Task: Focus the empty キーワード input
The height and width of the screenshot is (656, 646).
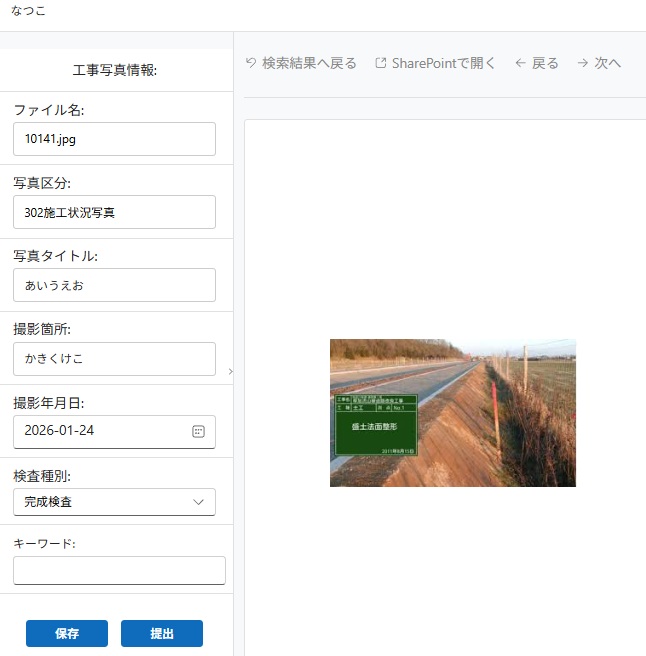Action: point(119,570)
